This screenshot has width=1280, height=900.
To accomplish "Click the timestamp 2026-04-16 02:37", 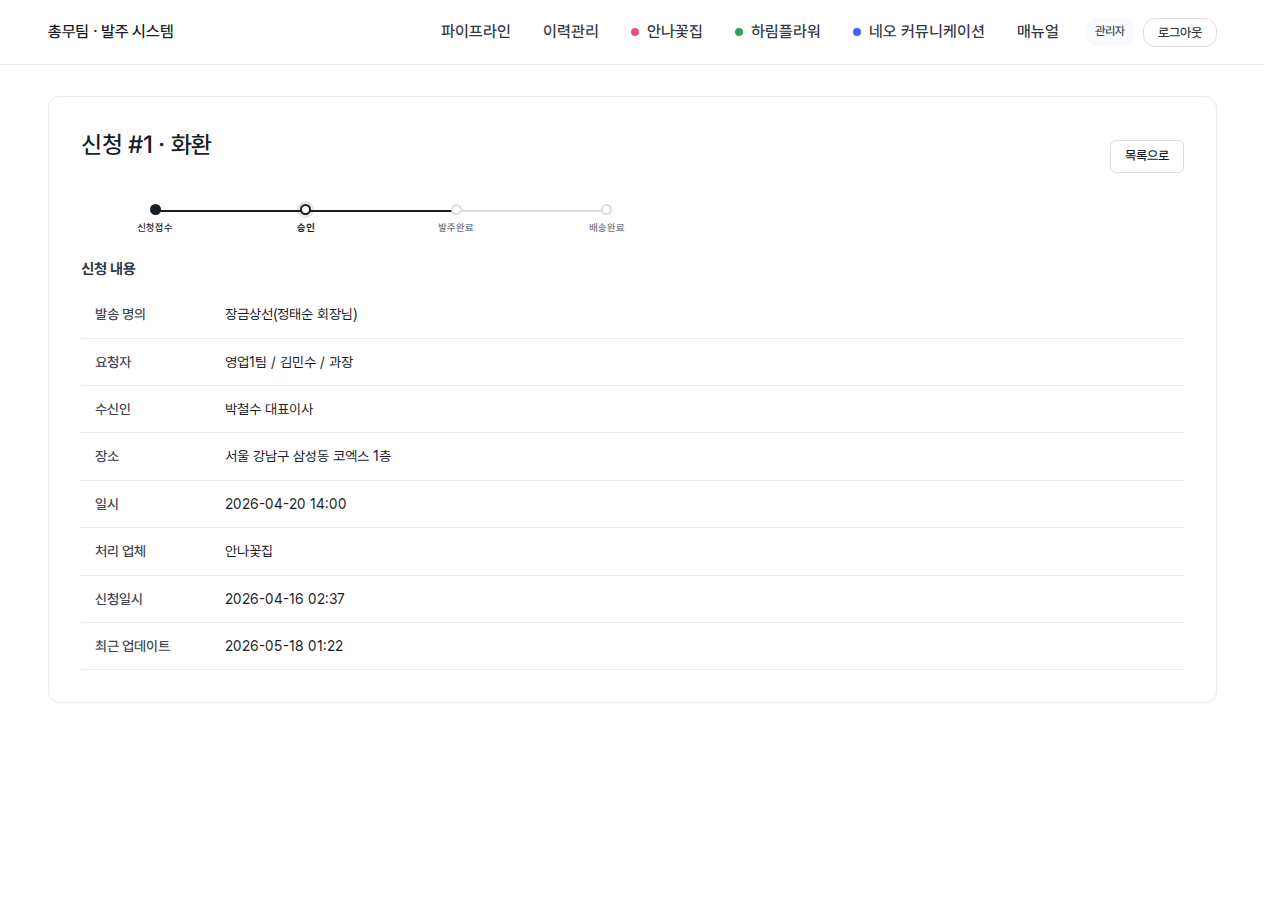I will coord(285,599).
